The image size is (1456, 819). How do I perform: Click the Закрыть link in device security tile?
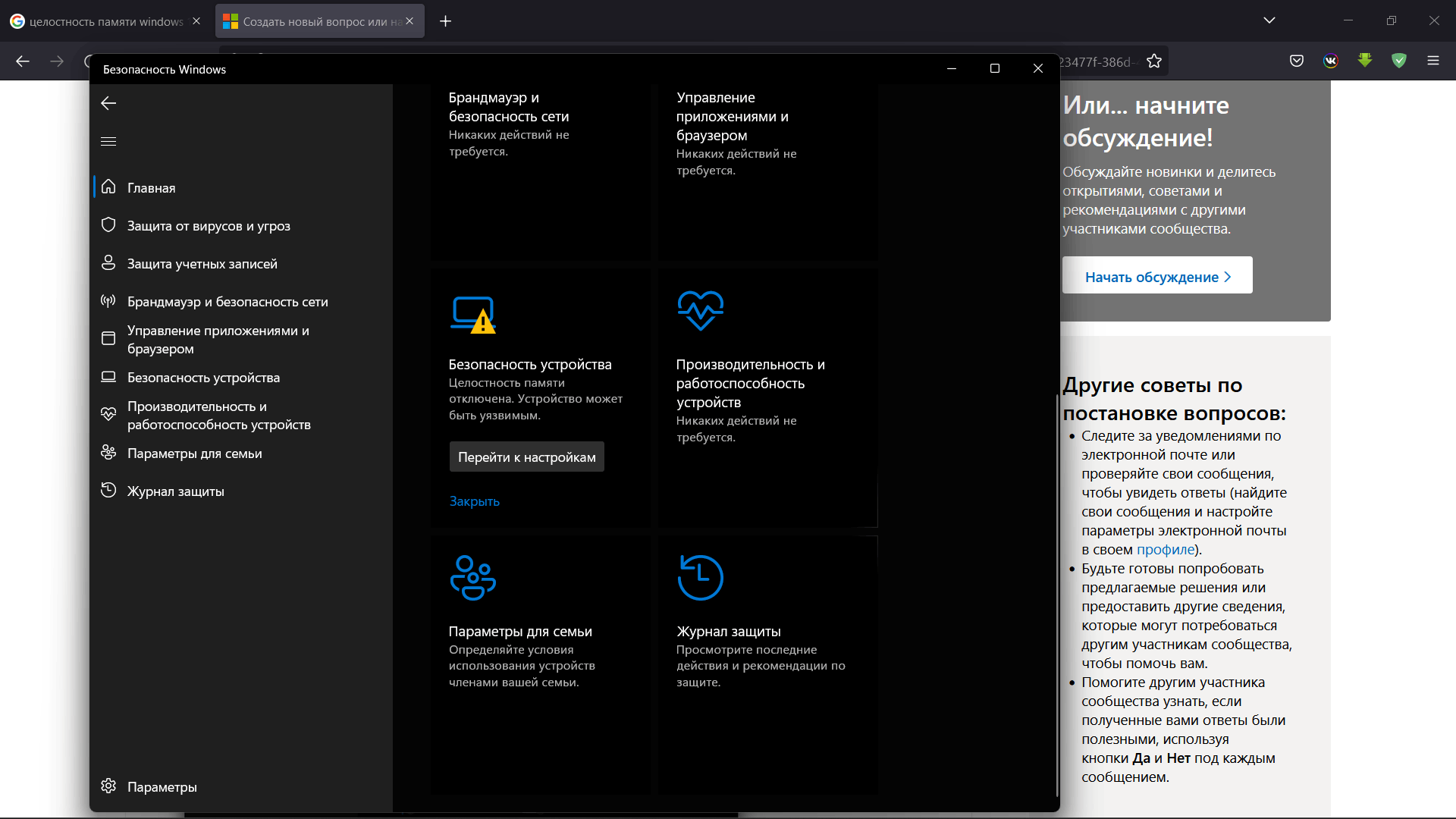[x=474, y=501]
